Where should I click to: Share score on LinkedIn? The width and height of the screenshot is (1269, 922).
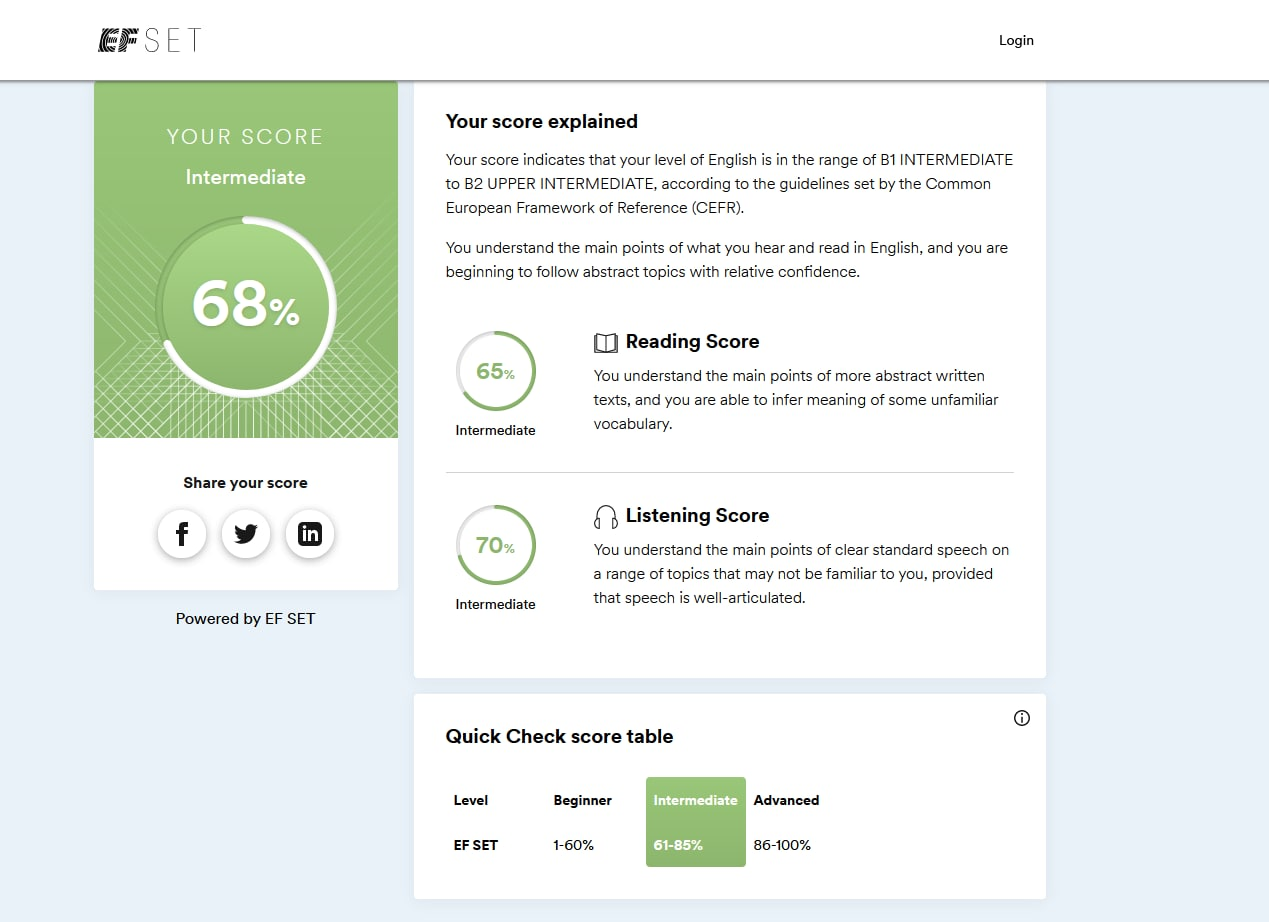[x=310, y=534]
